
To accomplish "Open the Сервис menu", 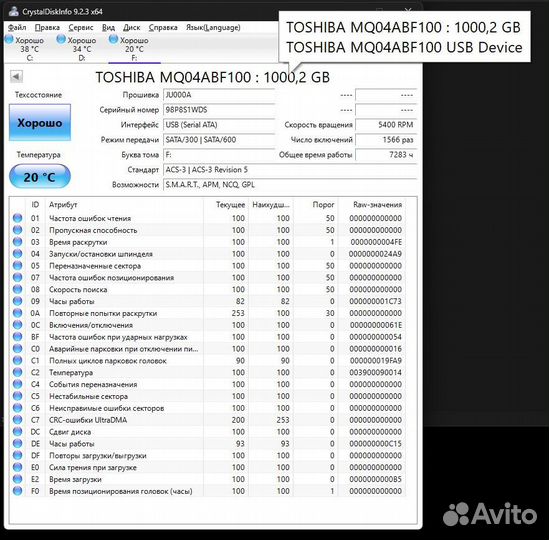I will coord(81,27).
